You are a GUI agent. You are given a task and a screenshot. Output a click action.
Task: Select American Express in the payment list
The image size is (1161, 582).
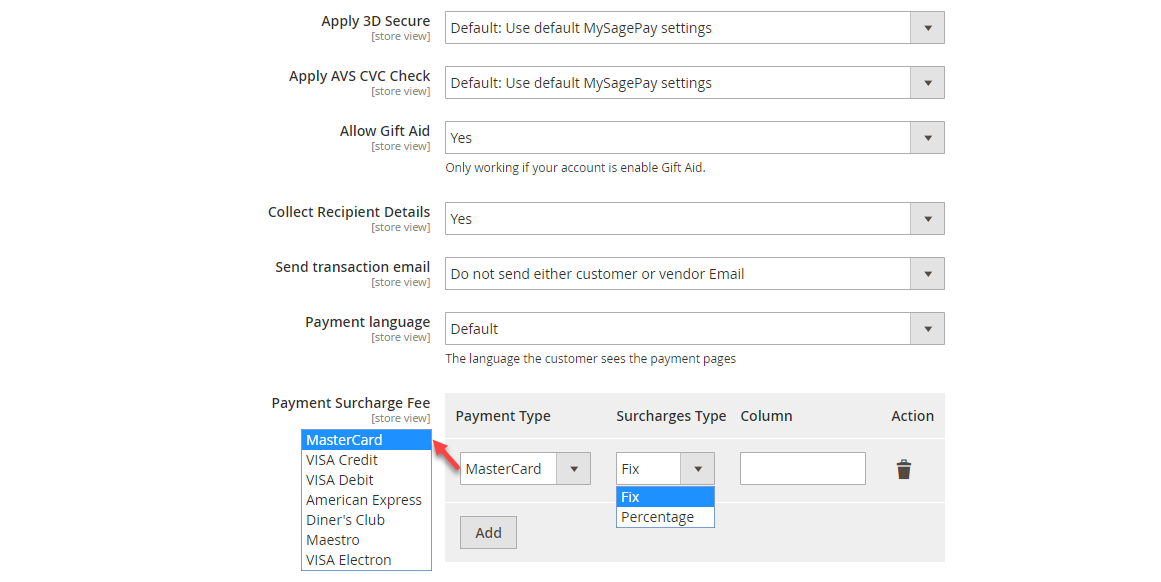pos(364,499)
